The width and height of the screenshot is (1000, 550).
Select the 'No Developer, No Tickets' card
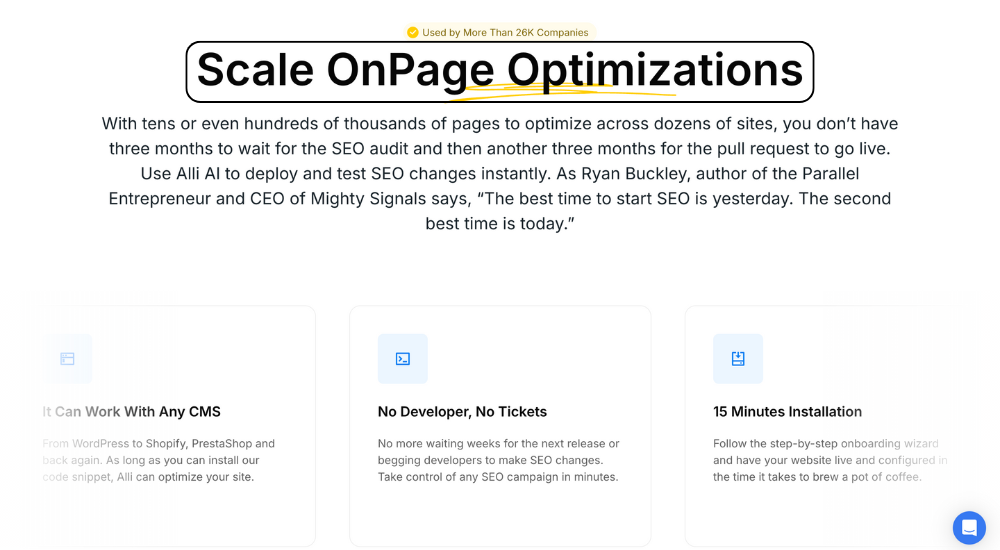pyautogui.click(x=500, y=426)
